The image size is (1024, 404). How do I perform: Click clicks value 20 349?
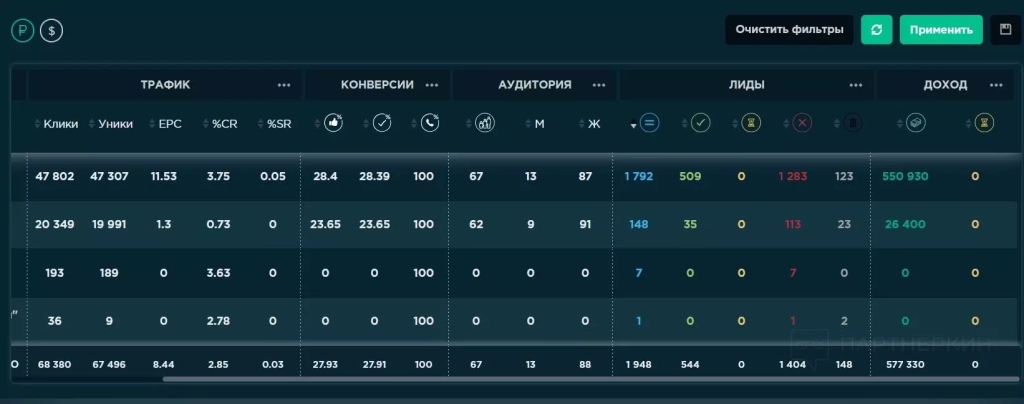pyautogui.click(x=55, y=225)
